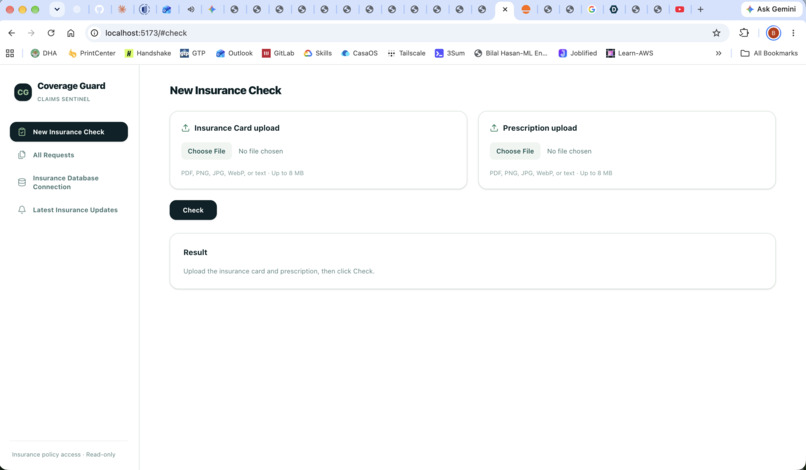
Task: Switch to the speaker-icon tab
Action: [x=190, y=9]
